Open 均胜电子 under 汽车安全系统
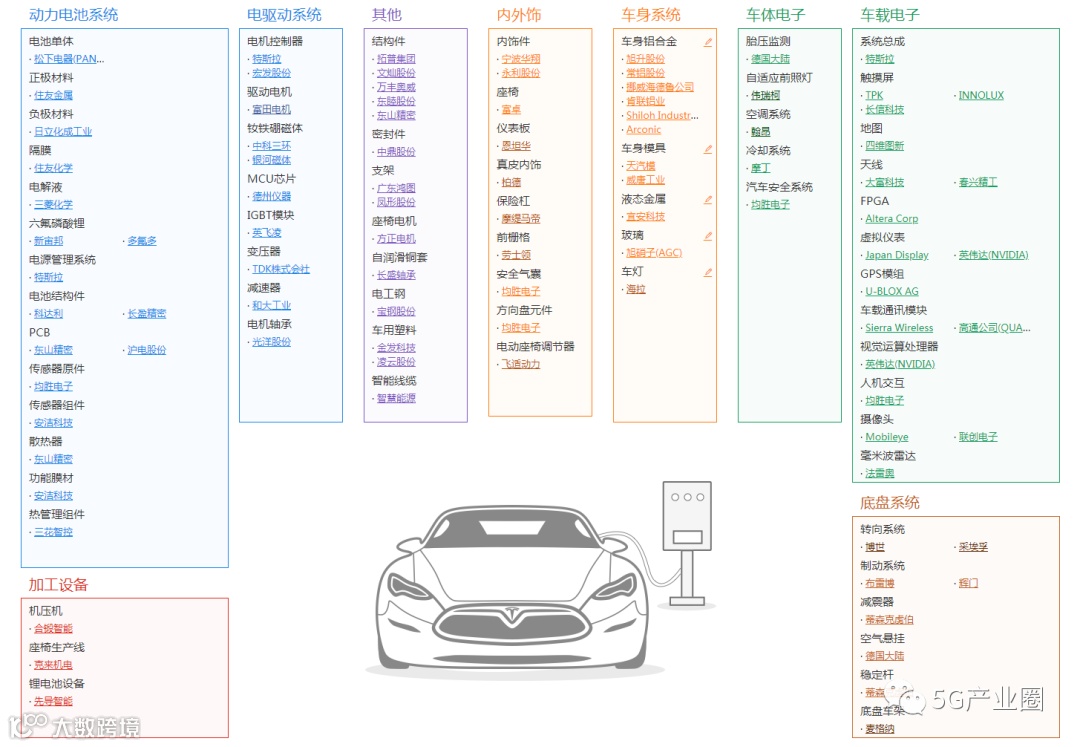 pos(770,204)
